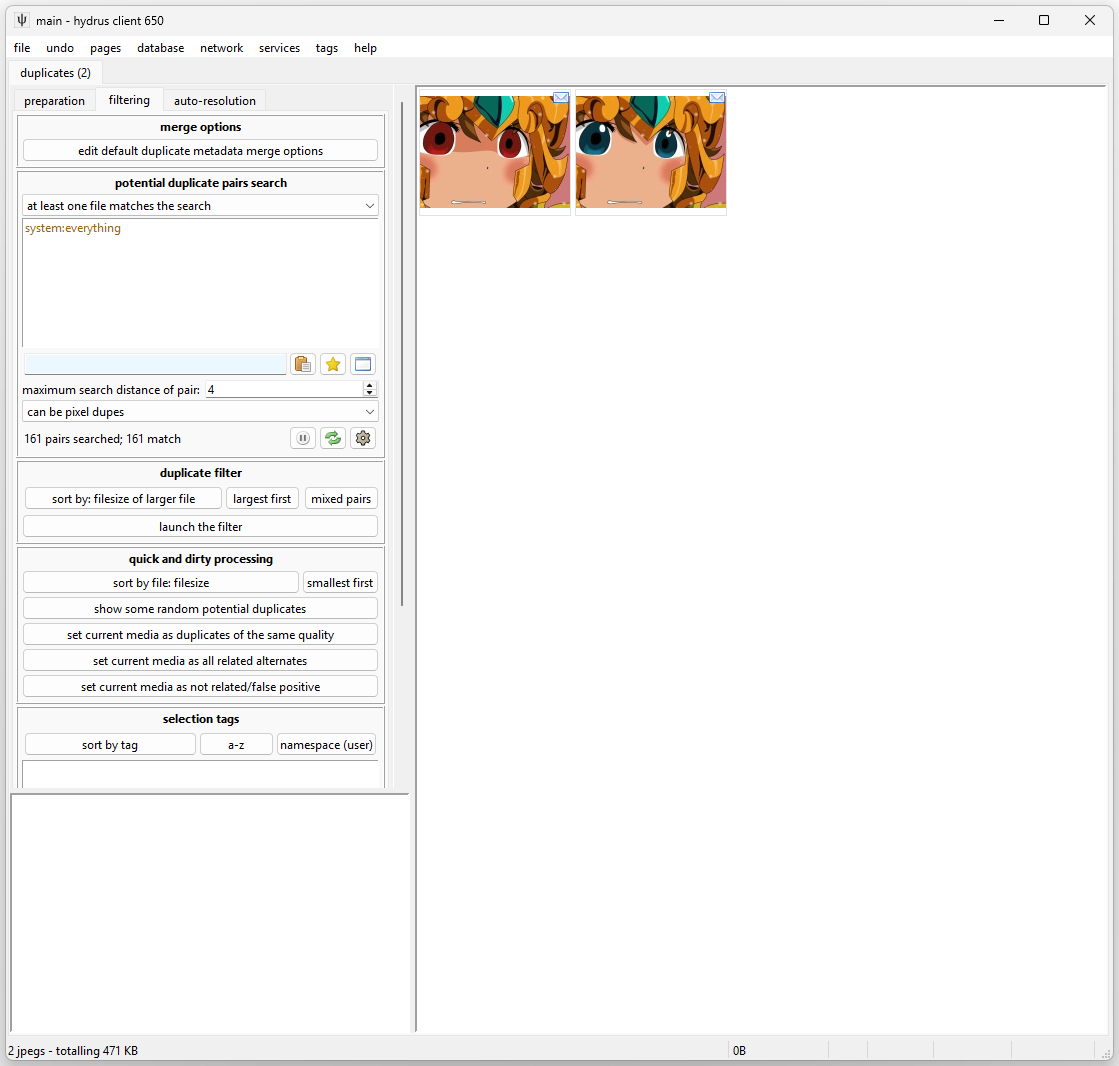Click '2 jpegs - totalling 471 KB' status text

[x=74, y=1051]
